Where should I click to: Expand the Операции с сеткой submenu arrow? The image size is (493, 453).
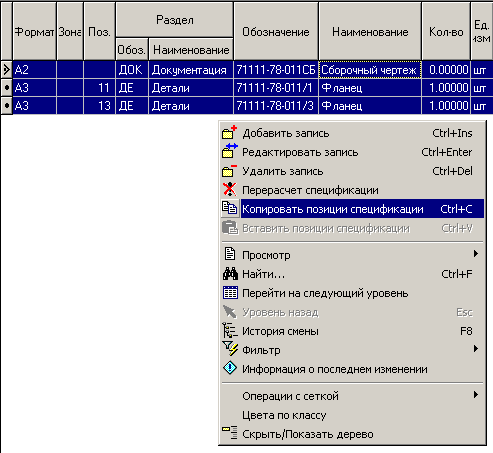click(476, 395)
